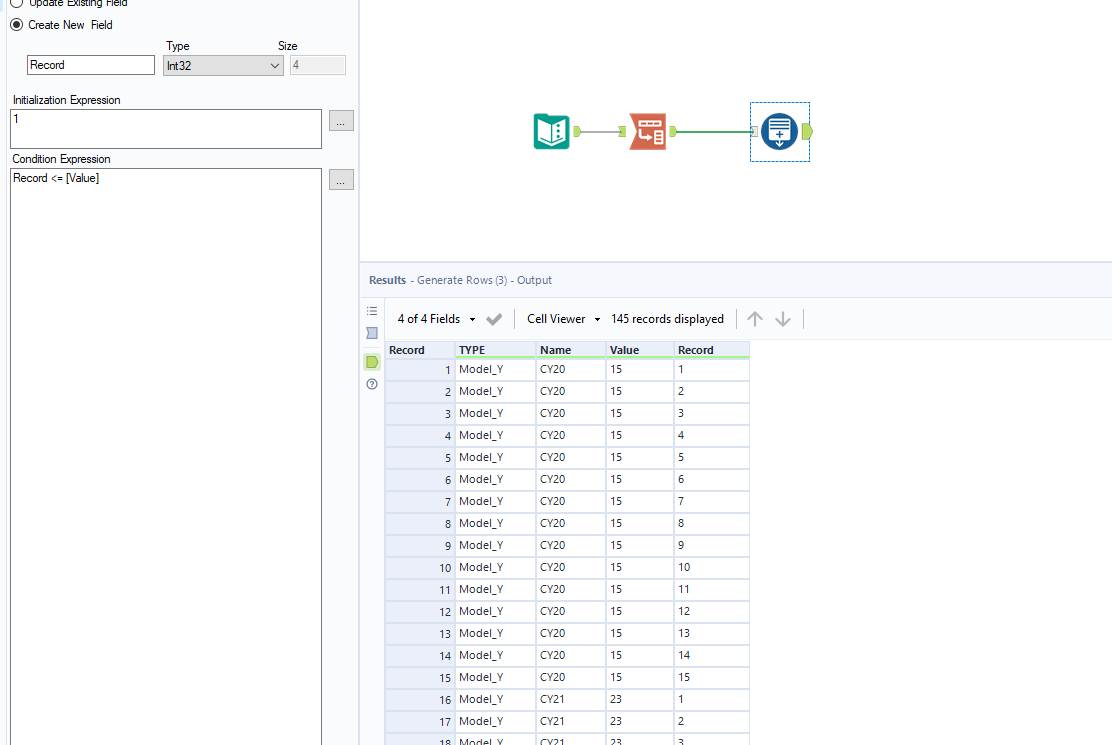
Task: Select the green output anchor data view icon
Action: (371, 362)
